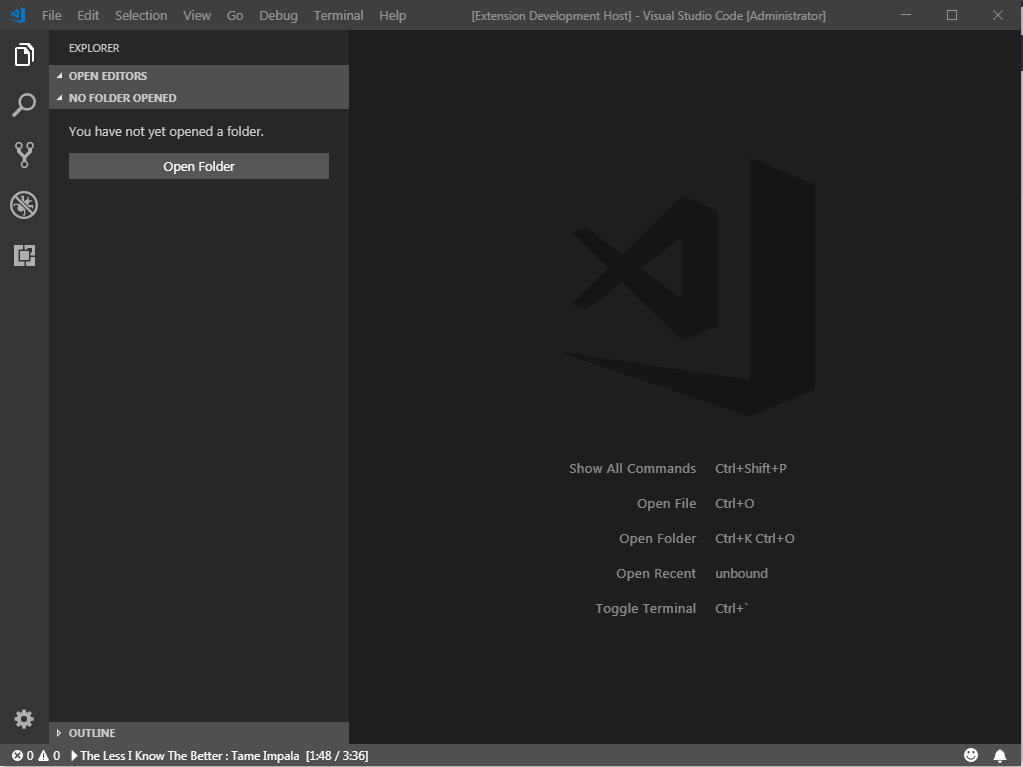This screenshot has height=767, width=1023.
Task: Open the feedback smiley icon
Action: [971, 755]
